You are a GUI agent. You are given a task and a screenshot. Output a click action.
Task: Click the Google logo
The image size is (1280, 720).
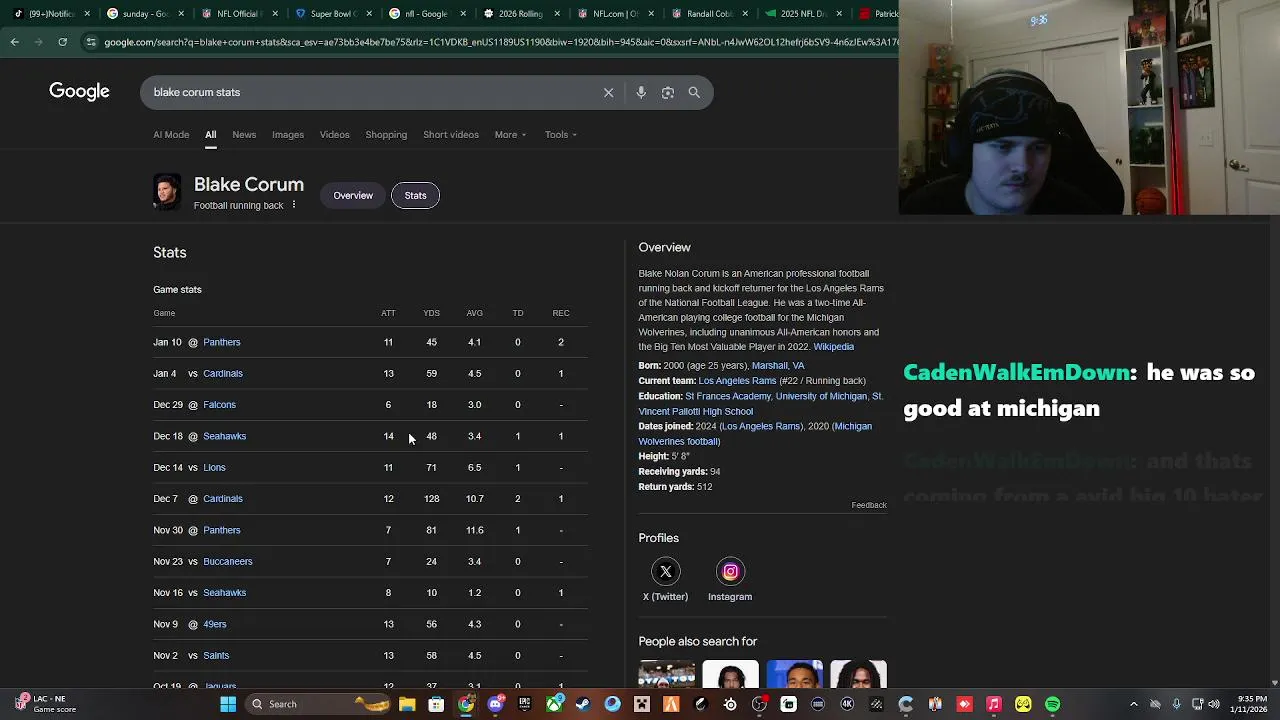(x=79, y=92)
